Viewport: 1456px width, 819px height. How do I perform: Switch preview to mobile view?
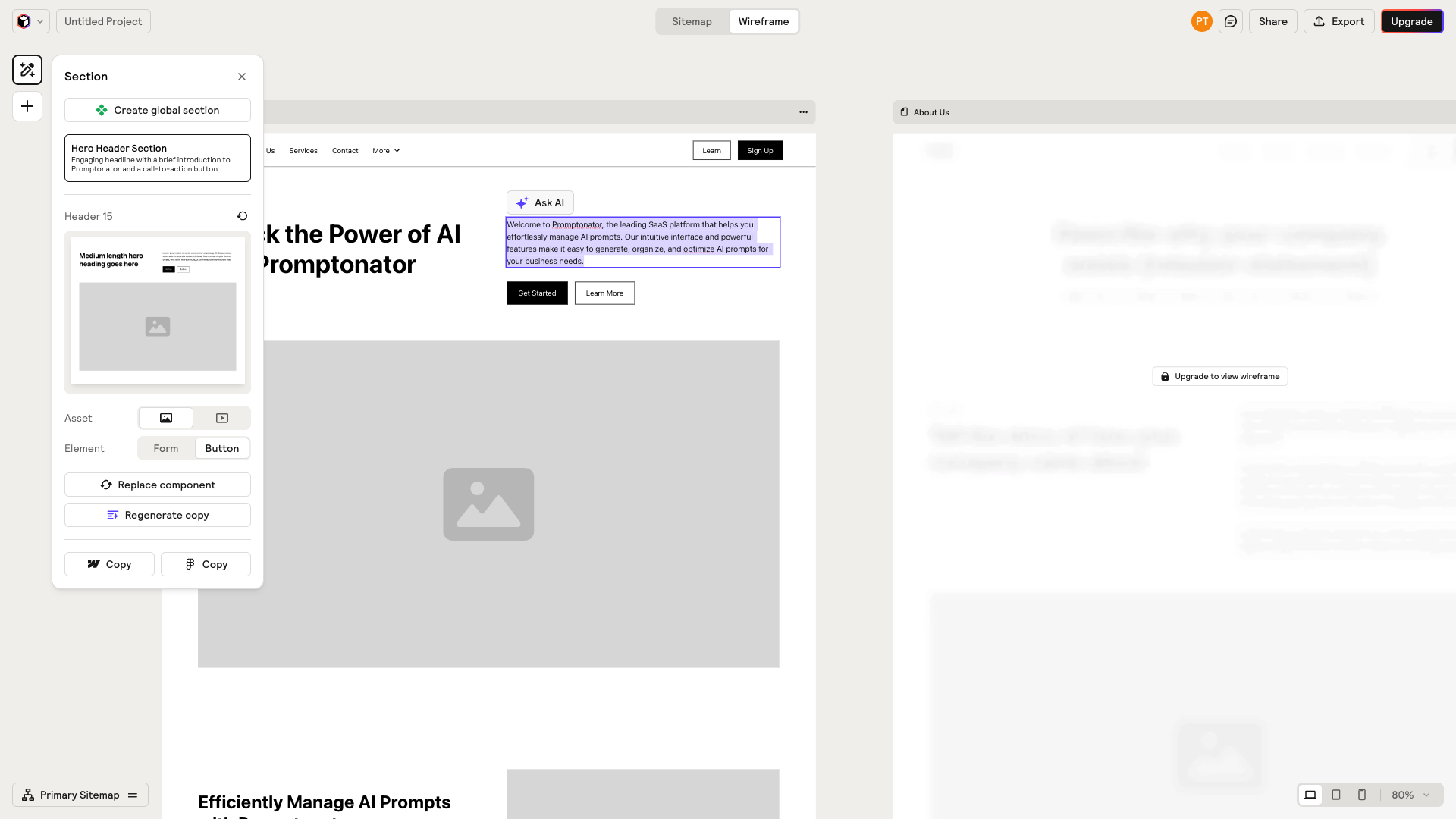pos(1362,795)
